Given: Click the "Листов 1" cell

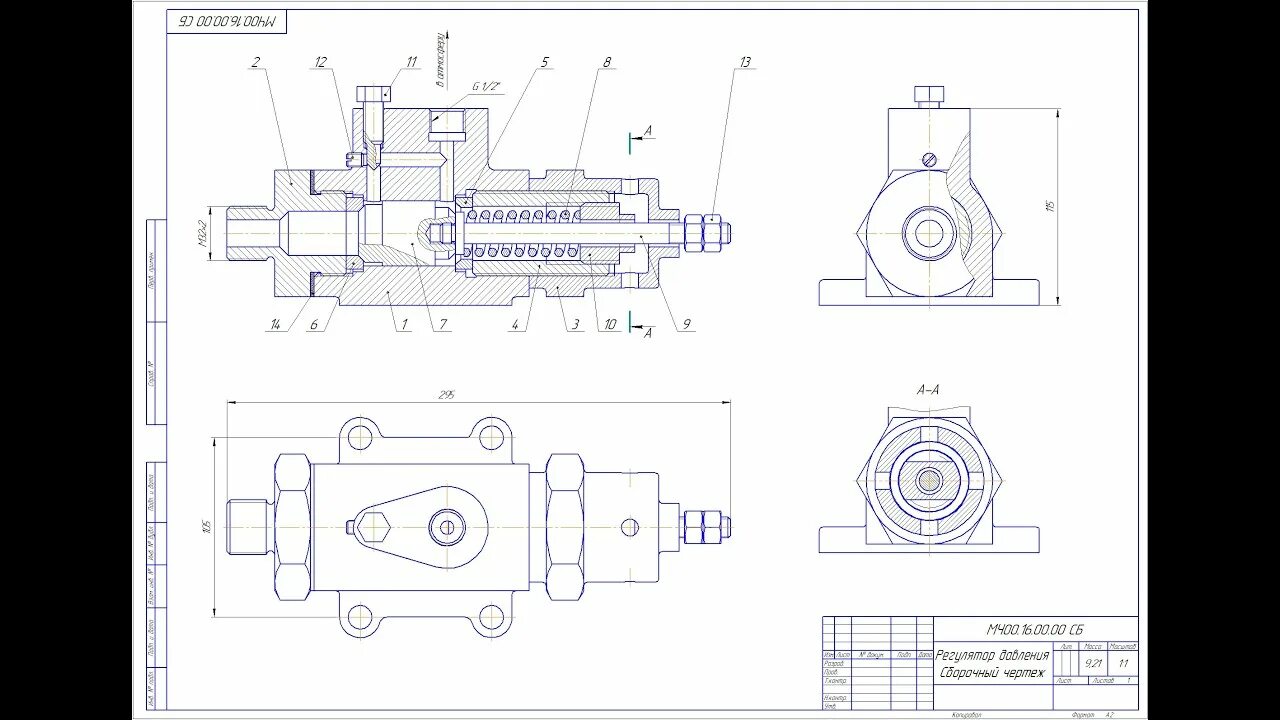Looking at the screenshot, I should point(1112,681).
